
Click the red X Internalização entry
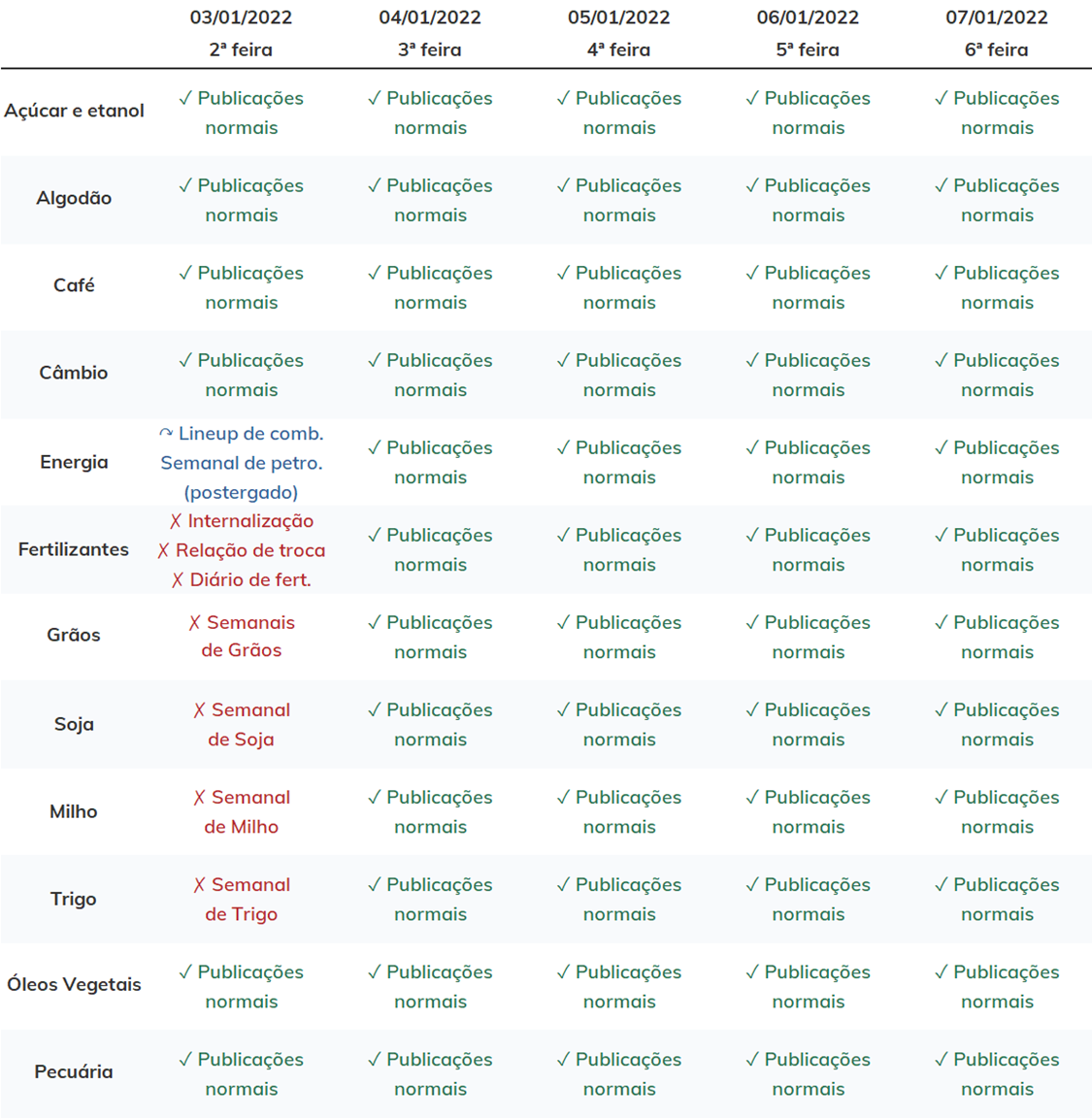[241, 521]
